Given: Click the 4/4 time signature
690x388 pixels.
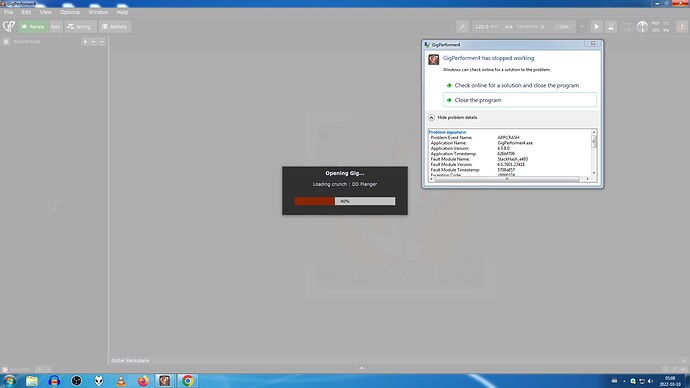Looking at the screenshot, I should click(x=509, y=27).
